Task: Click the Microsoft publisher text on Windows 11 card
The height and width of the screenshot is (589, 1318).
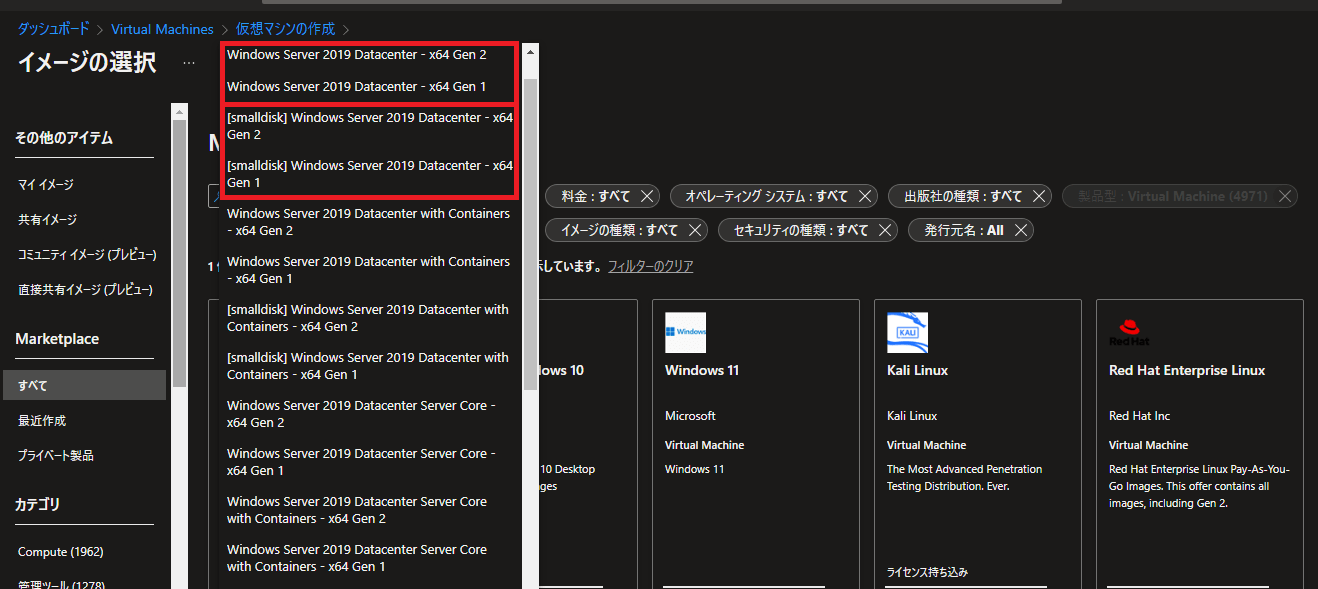Action: pyautogui.click(x=690, y=416)
